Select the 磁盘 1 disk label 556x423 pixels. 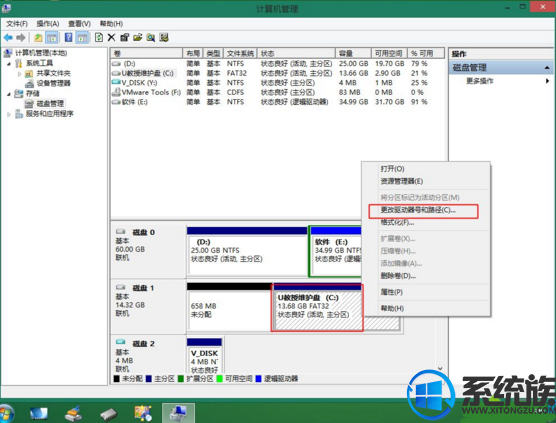coord(143,288)
